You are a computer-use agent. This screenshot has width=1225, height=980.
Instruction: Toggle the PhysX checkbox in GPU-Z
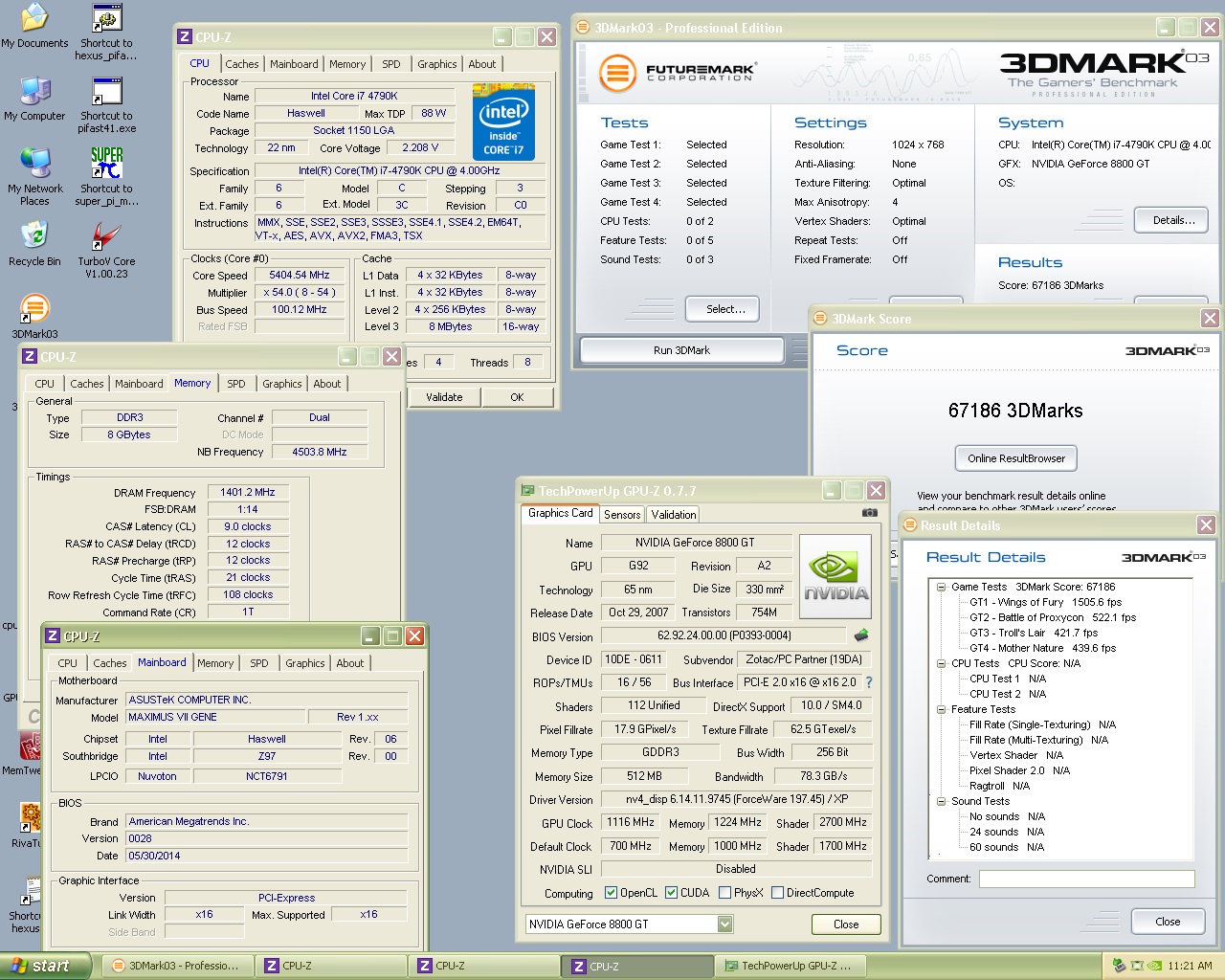tap(724, 893)
